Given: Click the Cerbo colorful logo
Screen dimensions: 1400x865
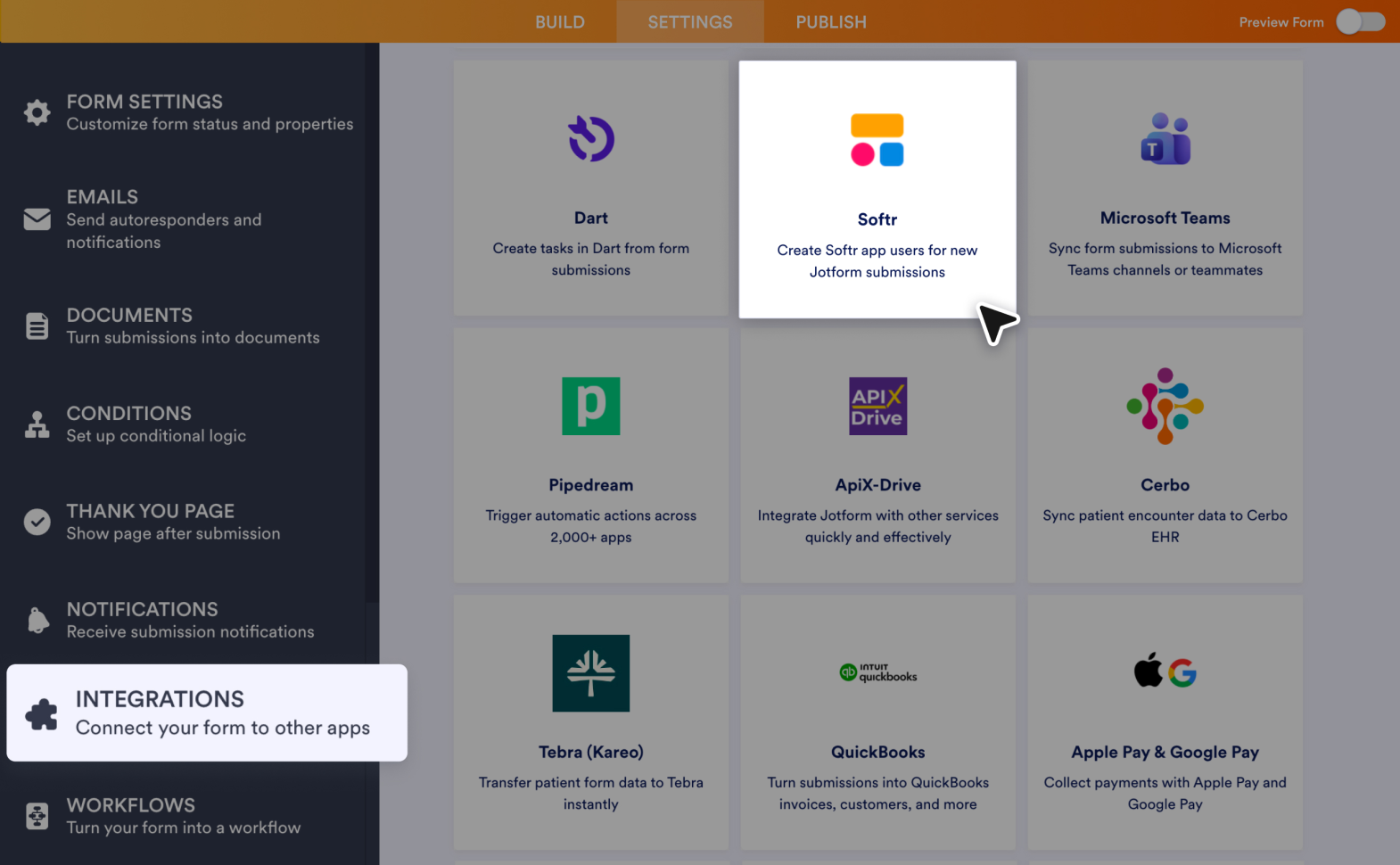Looking at the screenshot, I should click(x=1165, y=406).
